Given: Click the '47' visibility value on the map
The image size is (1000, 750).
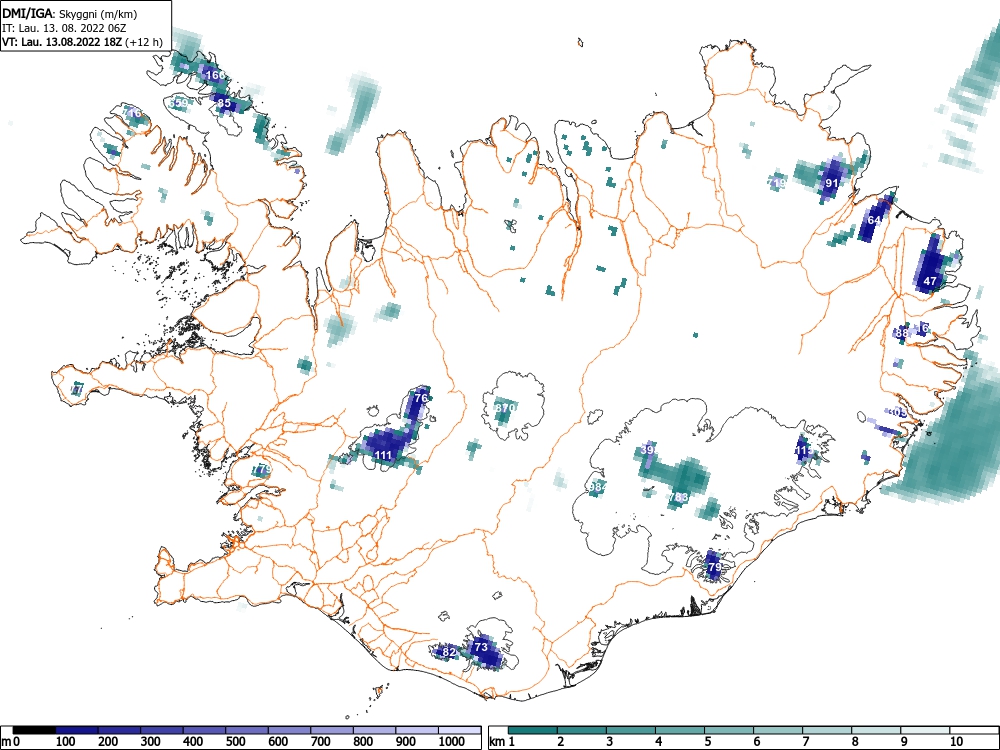Looking at the screenshot, I should pyautogui.click(x=930, y=281).
